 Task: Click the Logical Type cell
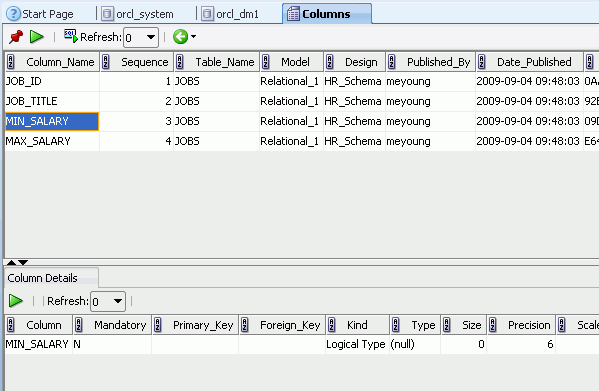point(356,344)
